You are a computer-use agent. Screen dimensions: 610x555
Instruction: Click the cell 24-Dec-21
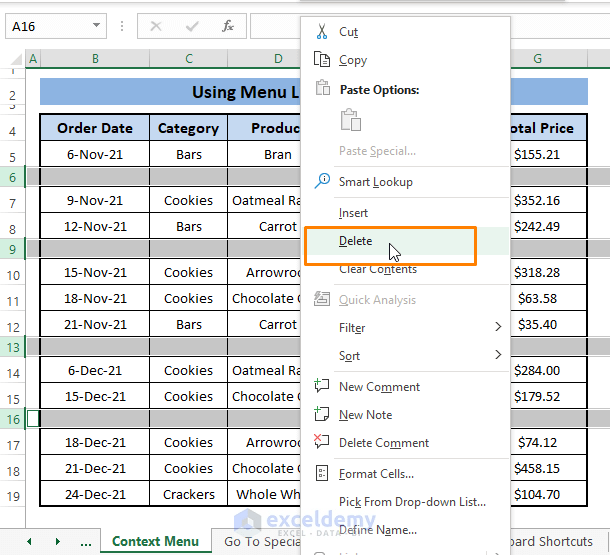tap(95, 494)
